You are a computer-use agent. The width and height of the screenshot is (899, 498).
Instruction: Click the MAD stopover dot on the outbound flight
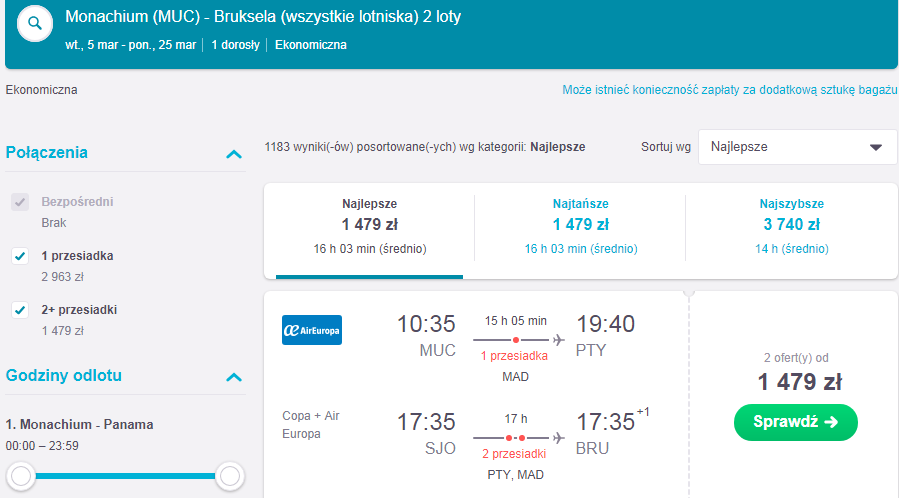click(x=515, y=340)
